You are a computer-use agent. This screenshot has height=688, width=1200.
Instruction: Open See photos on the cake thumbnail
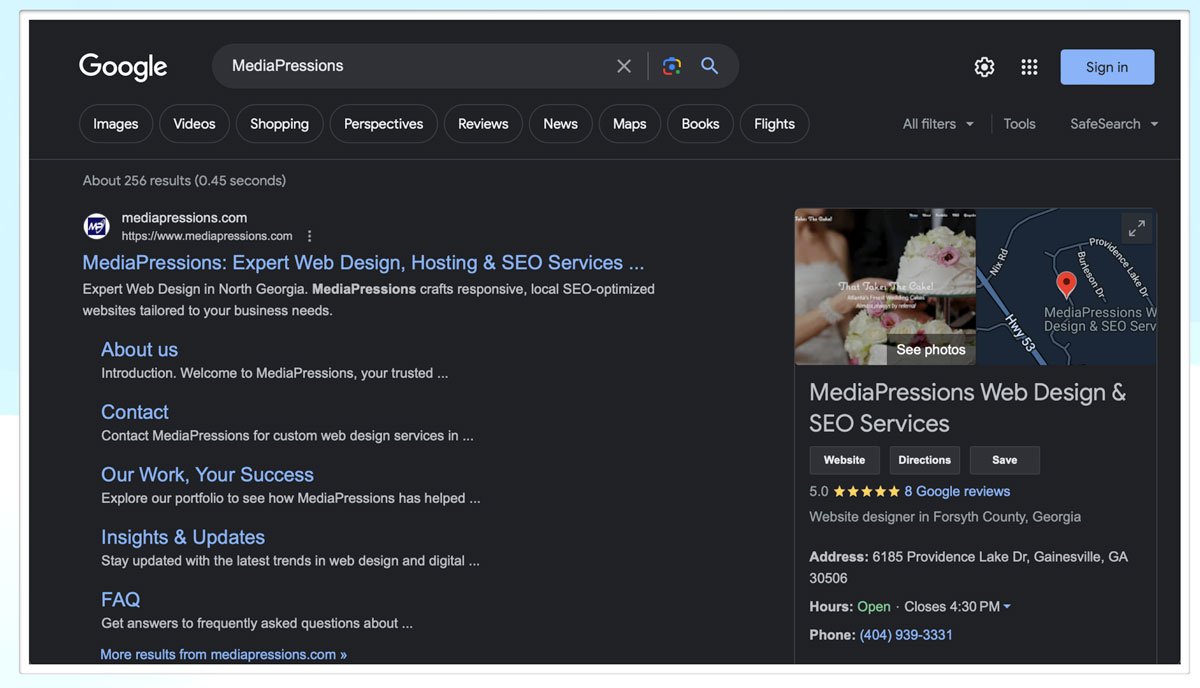pyautogui.click(x=931, y=350)
